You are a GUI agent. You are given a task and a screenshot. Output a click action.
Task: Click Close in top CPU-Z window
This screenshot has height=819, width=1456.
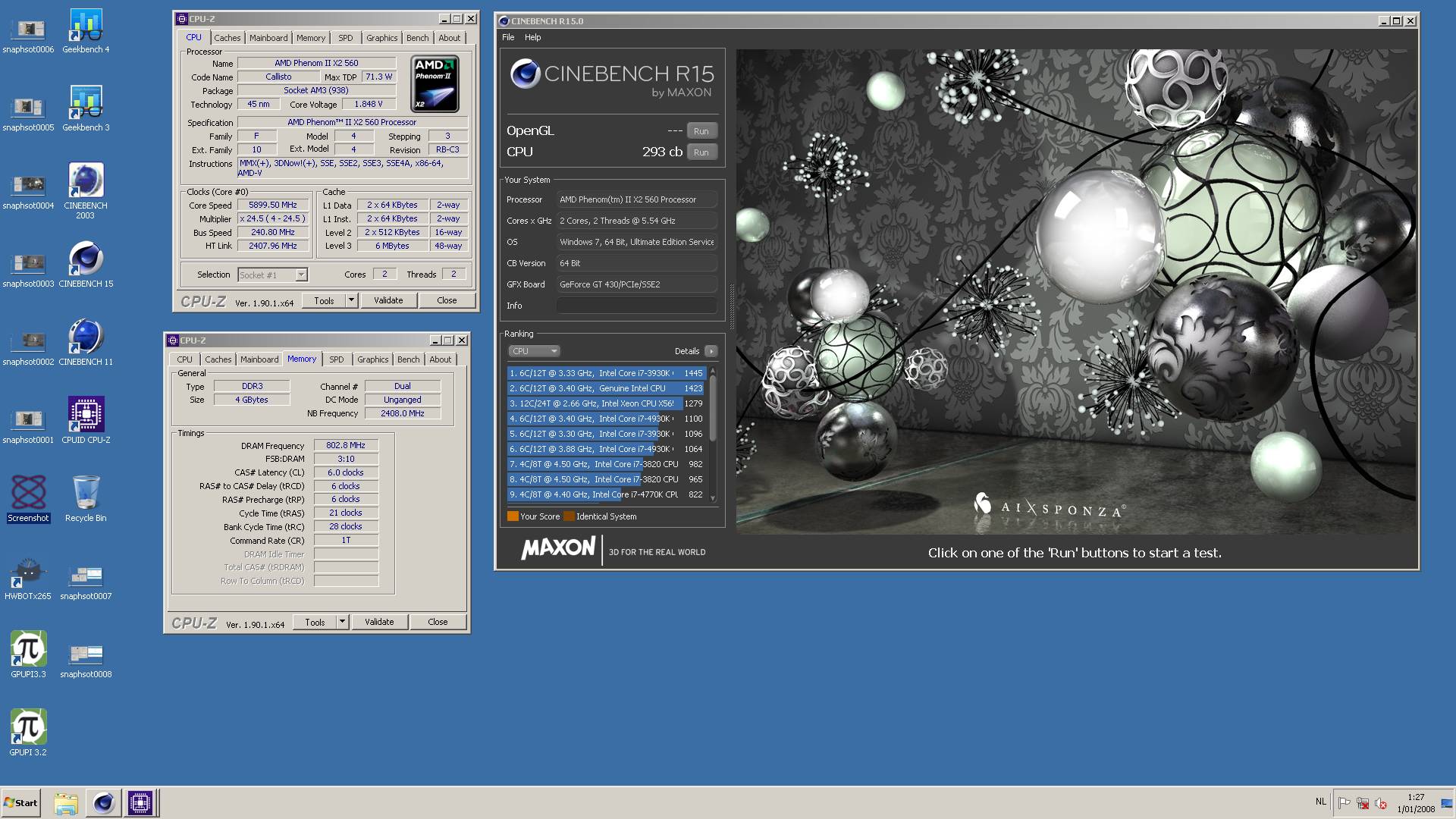point(447,300)
